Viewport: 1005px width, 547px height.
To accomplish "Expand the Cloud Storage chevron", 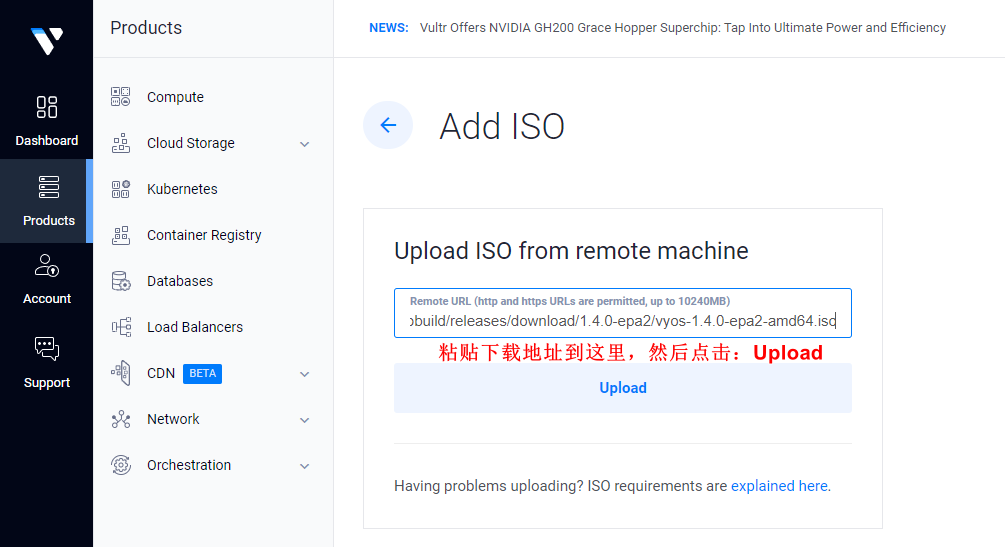I will tap(304, 144).
